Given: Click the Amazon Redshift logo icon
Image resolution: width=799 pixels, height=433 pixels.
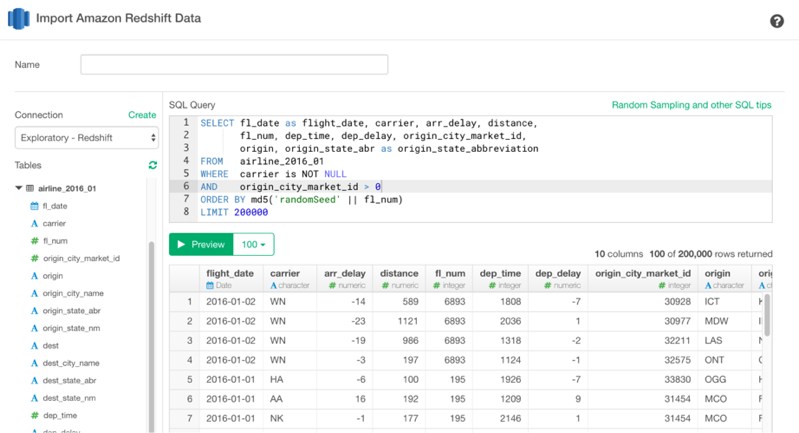Looking at the screenshot, I should [19, 18].
